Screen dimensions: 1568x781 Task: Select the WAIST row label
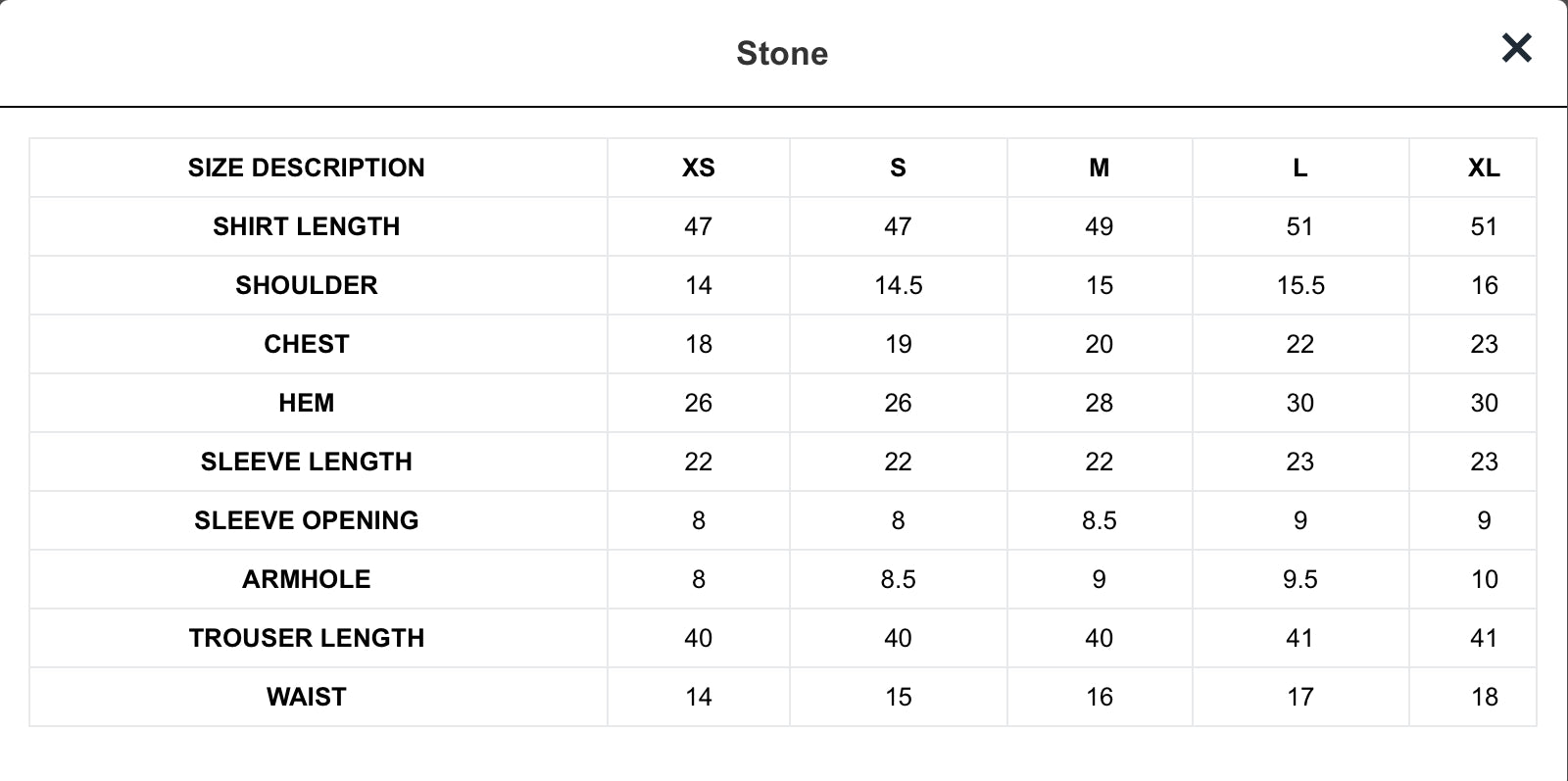pyautogui.click(x=307, y=697)
